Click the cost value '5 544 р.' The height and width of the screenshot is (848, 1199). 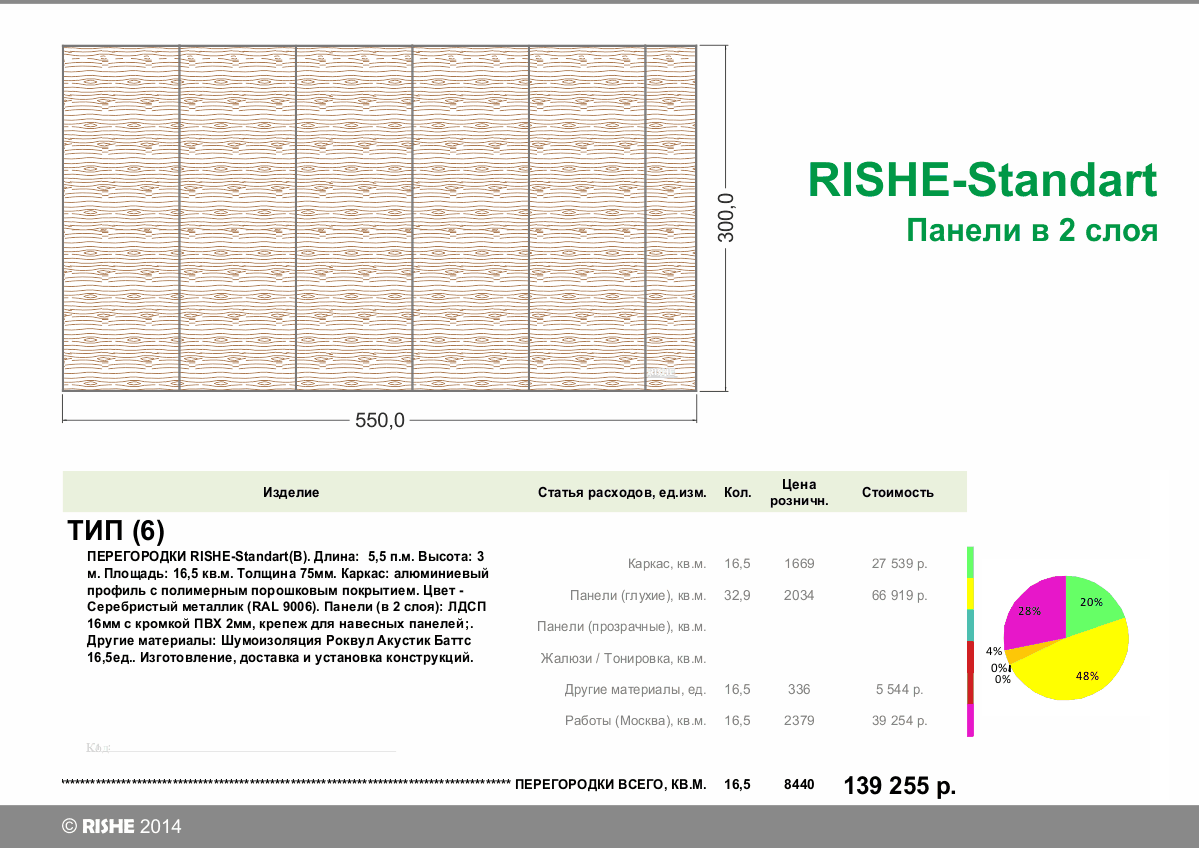[x=899, y=690]
